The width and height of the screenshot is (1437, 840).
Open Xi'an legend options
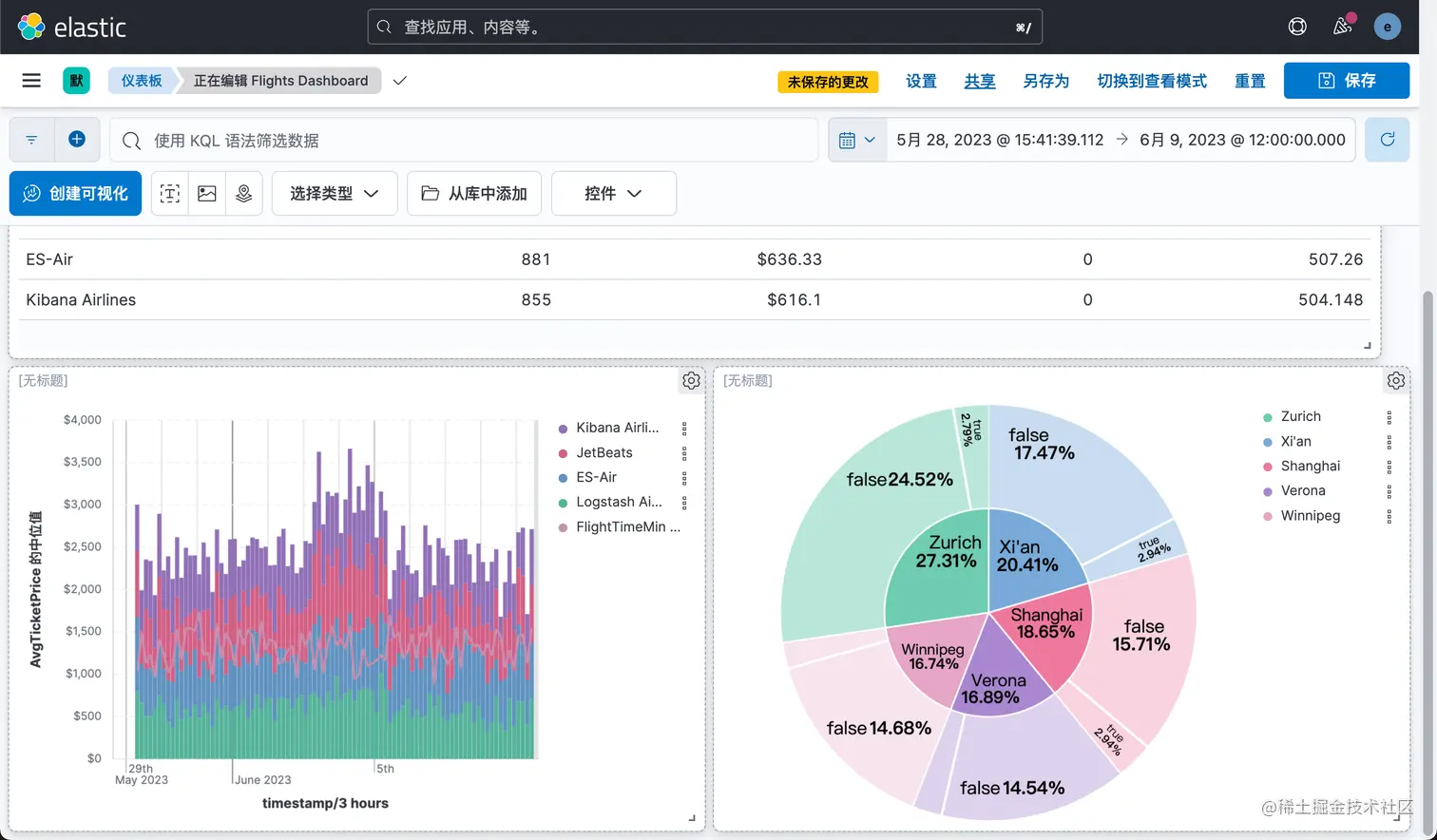click(x=1389, y=442)
